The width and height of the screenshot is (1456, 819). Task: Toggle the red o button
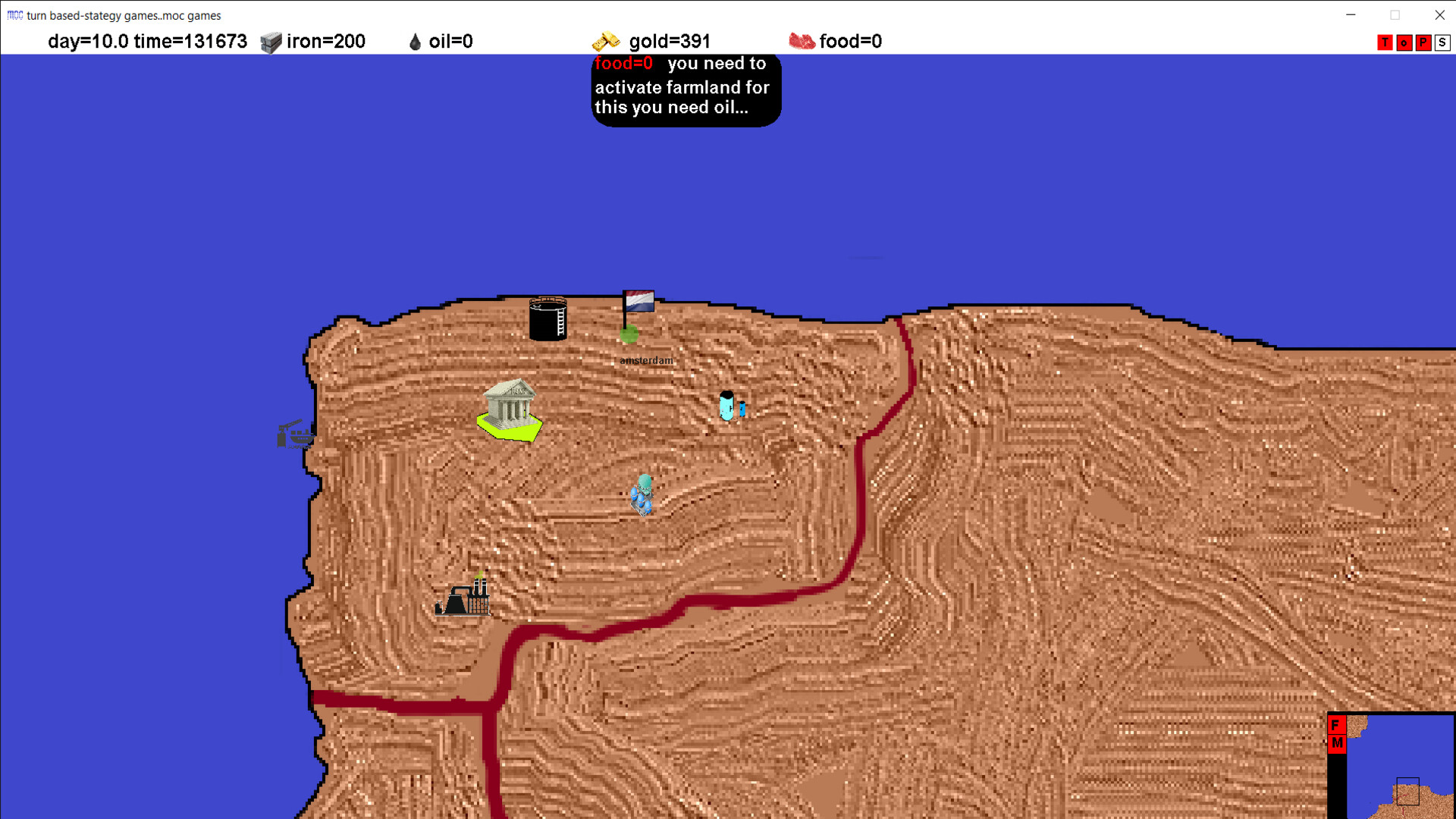pos(1404,42)
